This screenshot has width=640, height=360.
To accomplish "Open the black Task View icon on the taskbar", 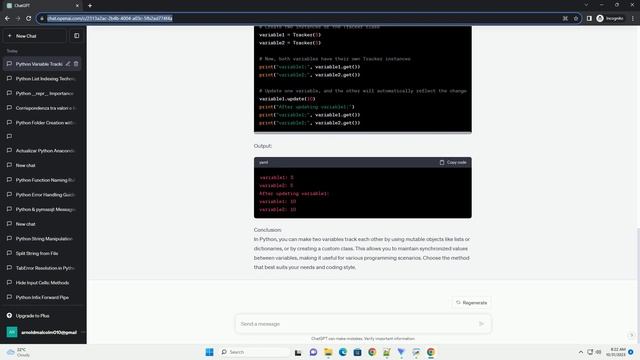I will [298, 352].
